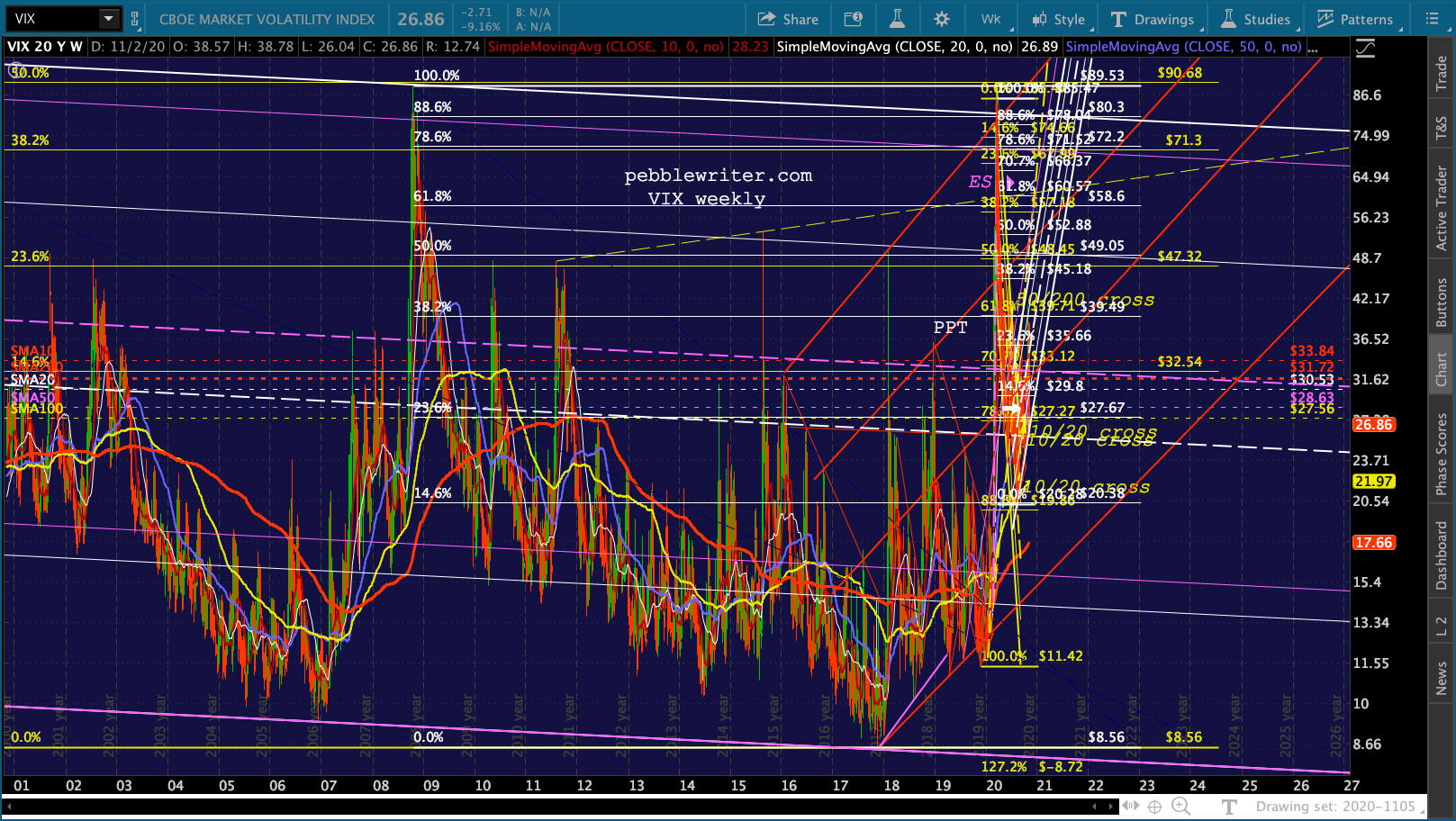The height and width of the screenshot is (821, 1456).
Task: Click the $33.84 red price label
Action: coord(1312,351)
